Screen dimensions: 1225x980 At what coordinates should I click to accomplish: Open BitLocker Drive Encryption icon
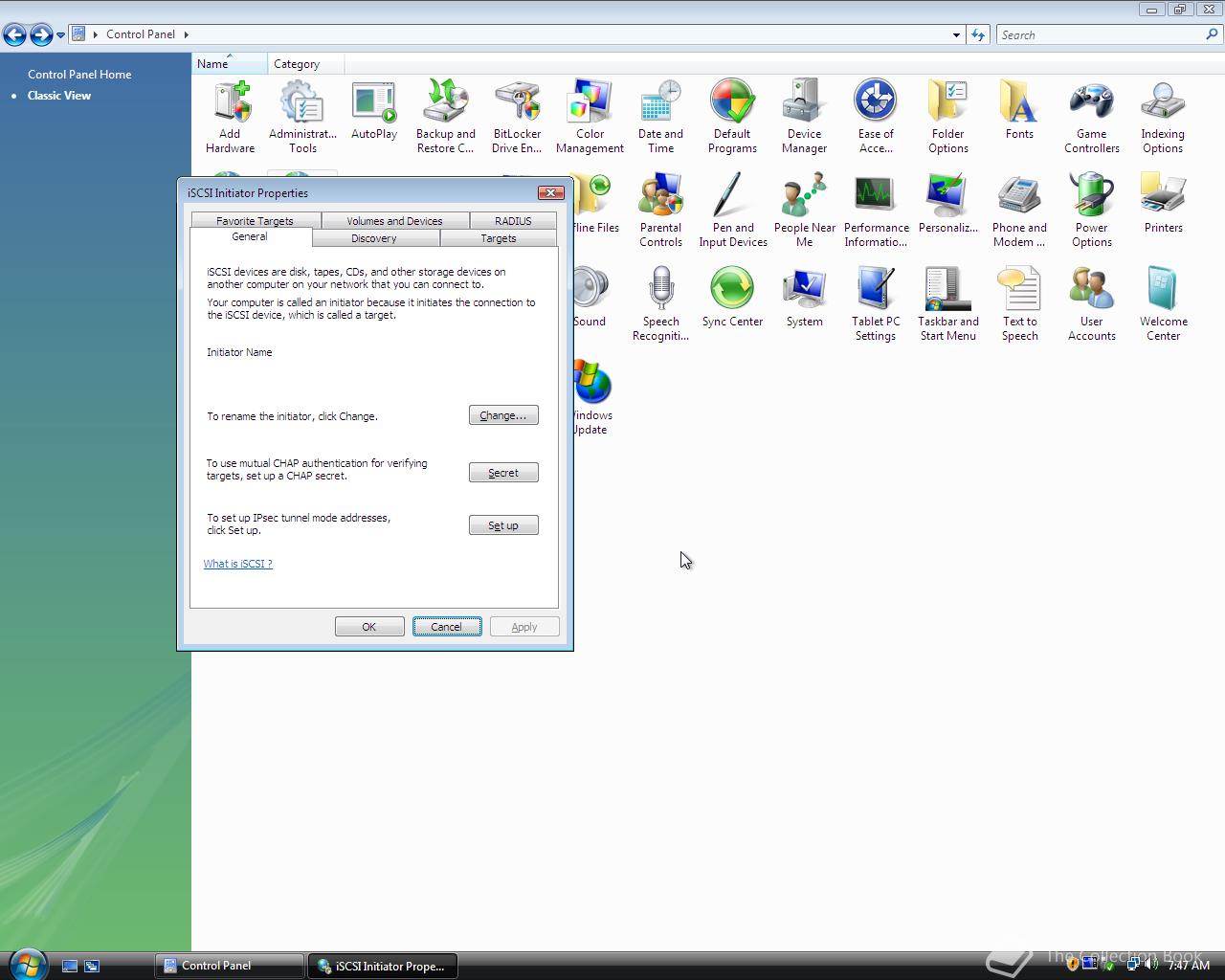(517, 117)
